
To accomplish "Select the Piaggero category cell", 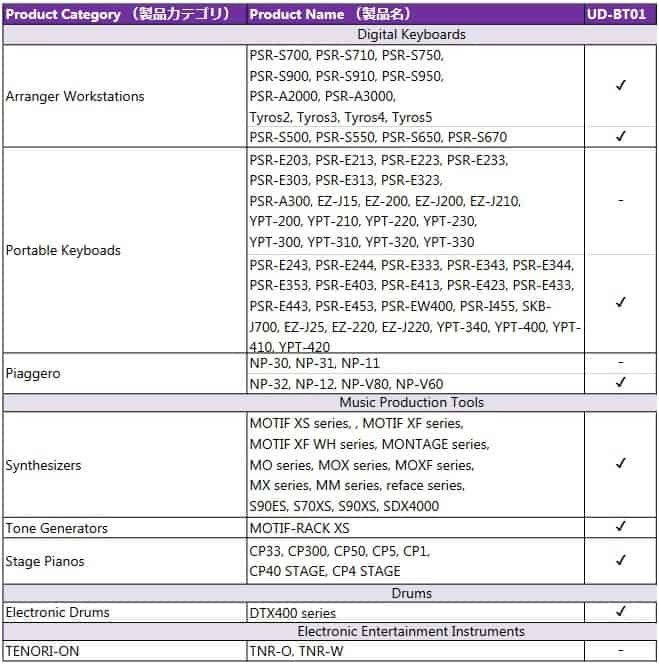I will [x=125, y=373].
